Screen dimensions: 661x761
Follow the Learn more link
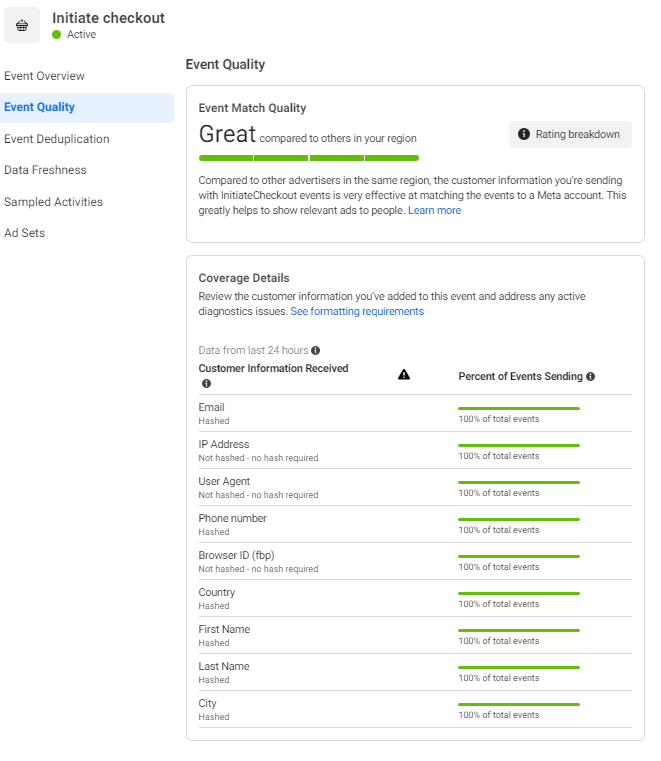(434, 210)
